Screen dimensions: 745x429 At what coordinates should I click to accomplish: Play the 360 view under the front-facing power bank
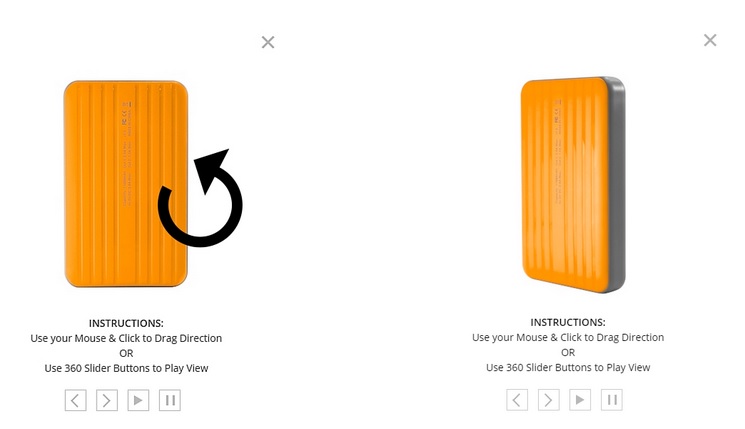coord(138,400)
